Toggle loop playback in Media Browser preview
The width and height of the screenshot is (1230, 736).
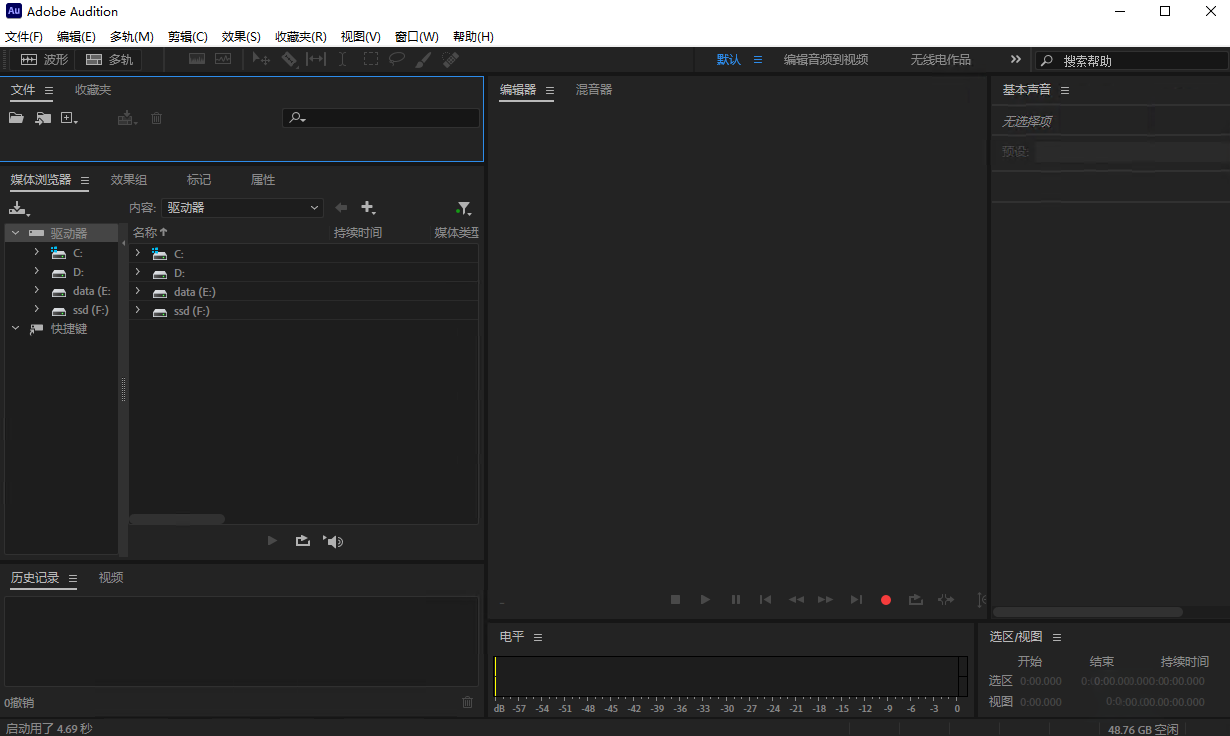point(302,541)
